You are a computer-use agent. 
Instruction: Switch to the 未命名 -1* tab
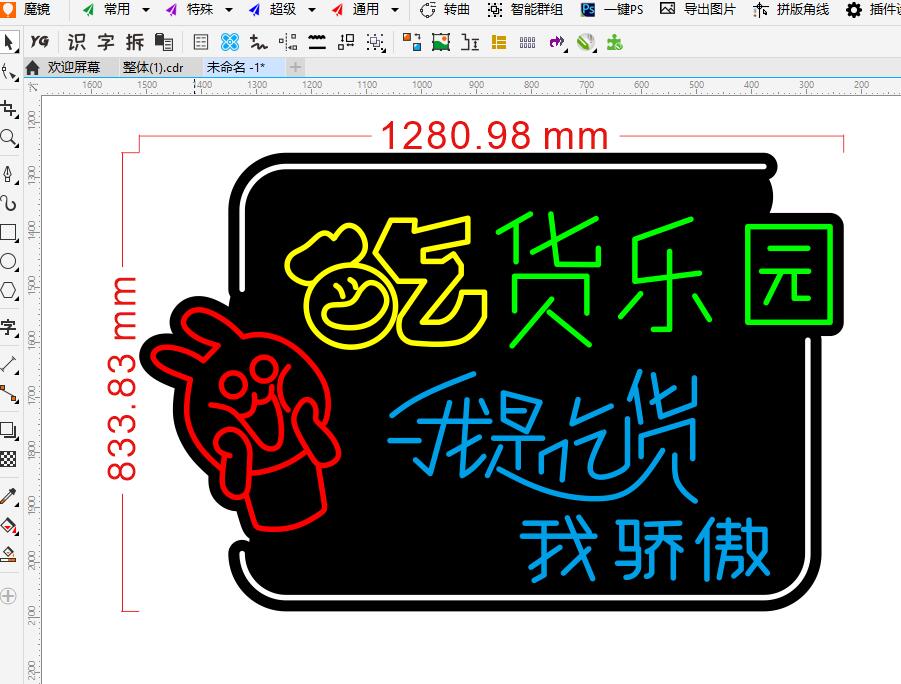click(x=236, y=67)
